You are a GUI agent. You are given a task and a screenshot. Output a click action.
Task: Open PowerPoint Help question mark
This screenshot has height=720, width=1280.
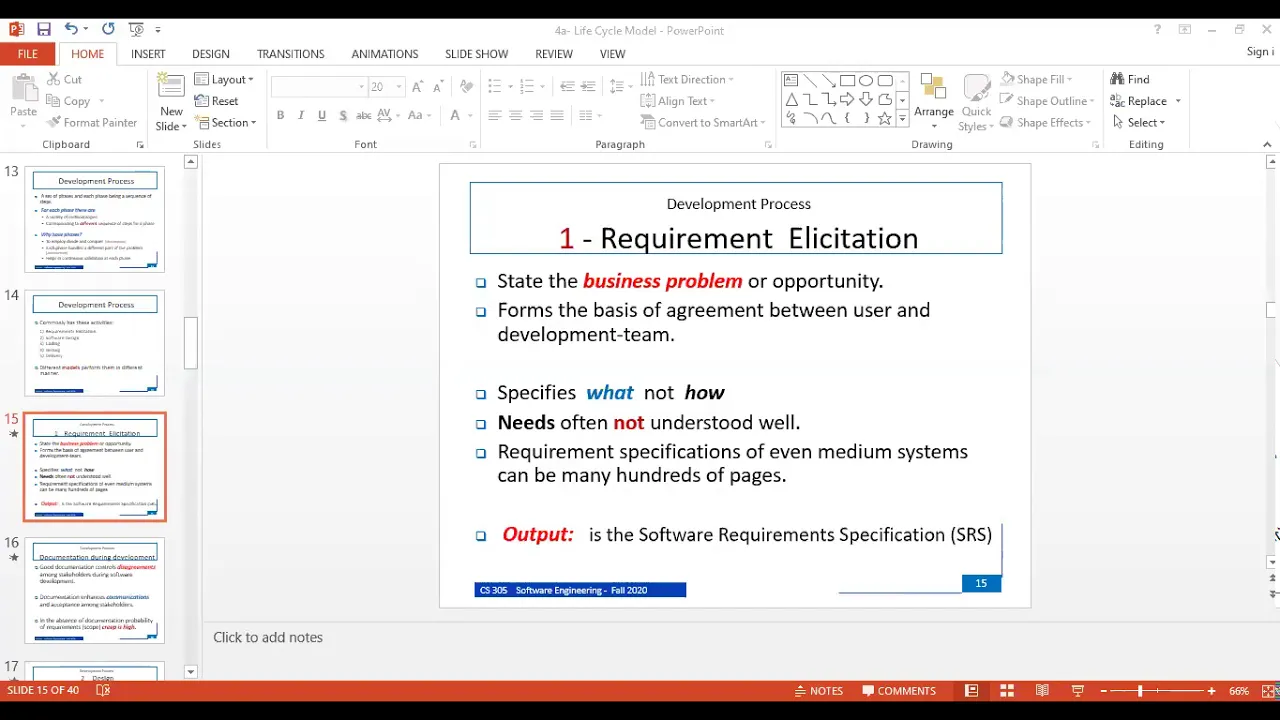1157,30
